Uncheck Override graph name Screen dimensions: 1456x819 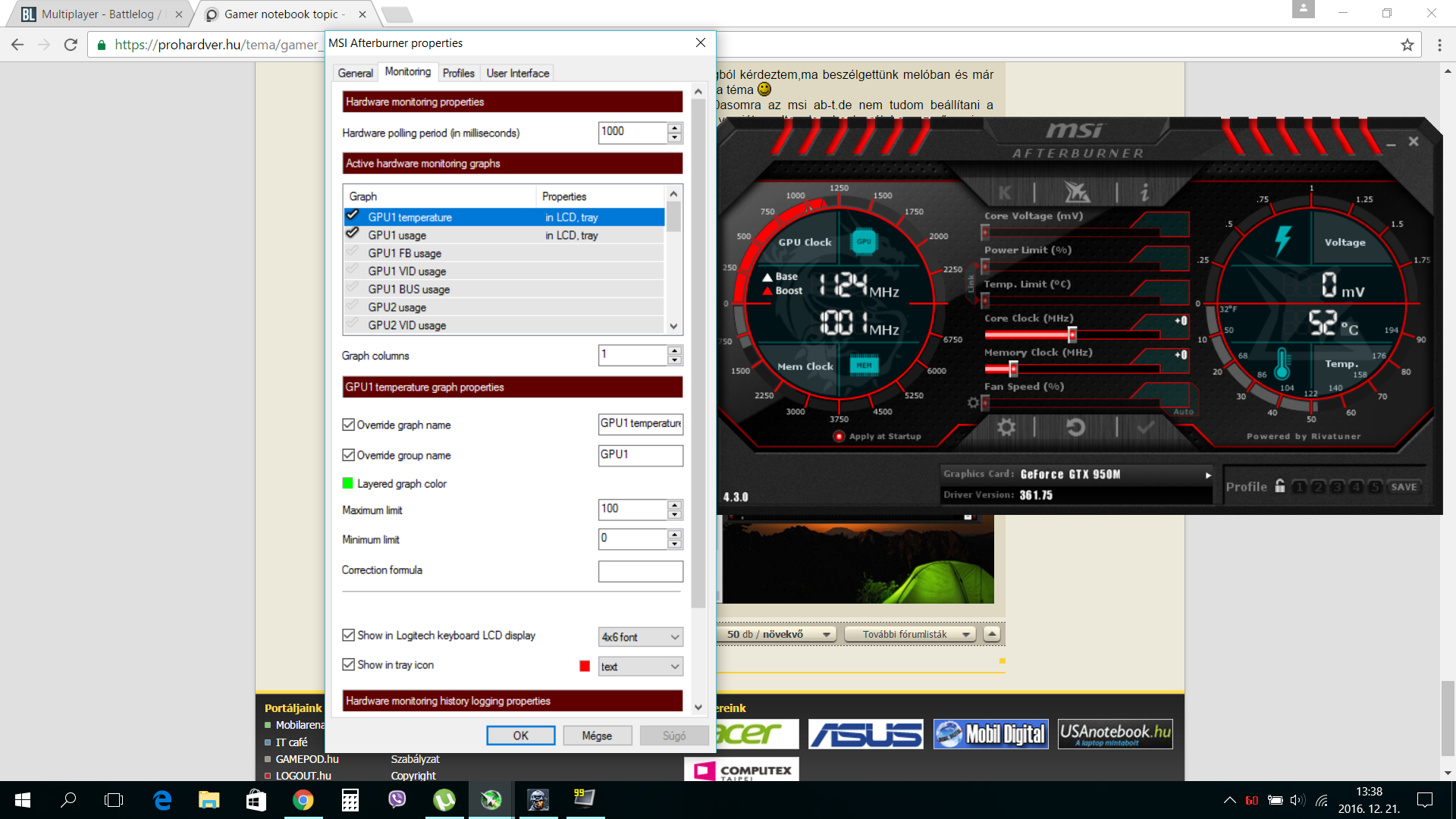(348, 425)
